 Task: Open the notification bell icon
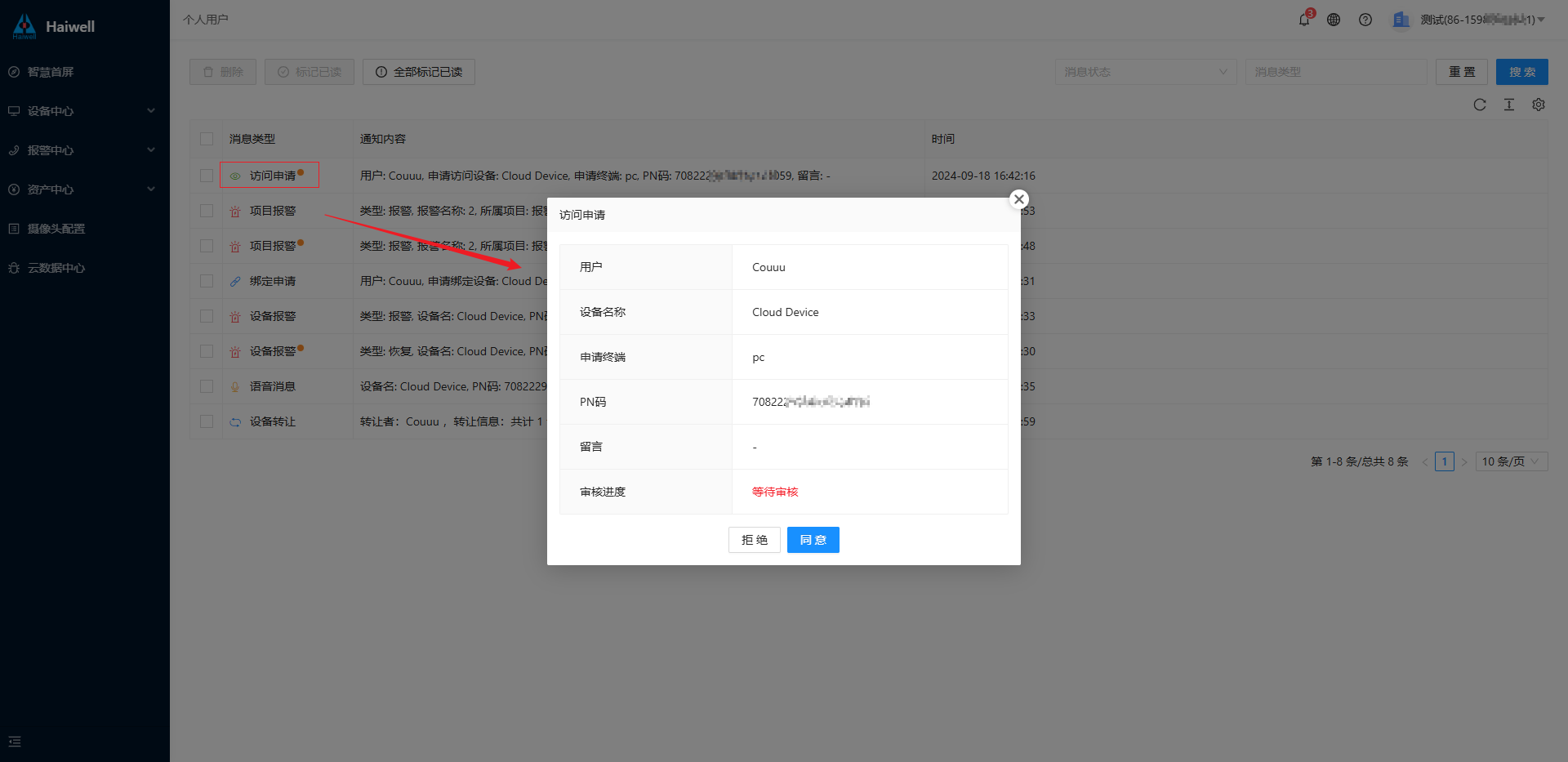(x=1304, y=20)
